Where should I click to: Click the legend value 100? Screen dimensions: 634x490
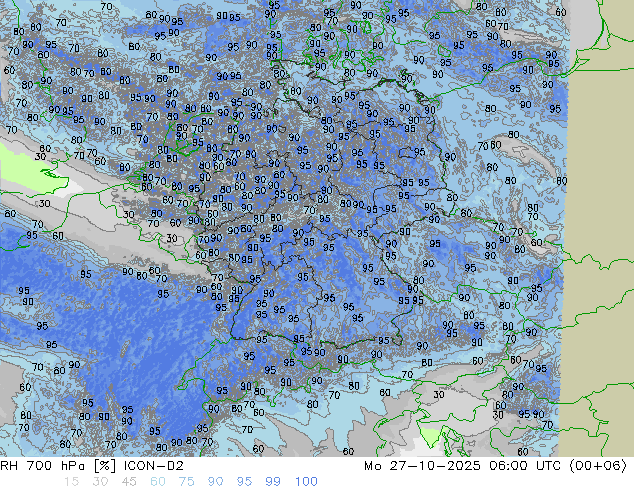[306, 482]
